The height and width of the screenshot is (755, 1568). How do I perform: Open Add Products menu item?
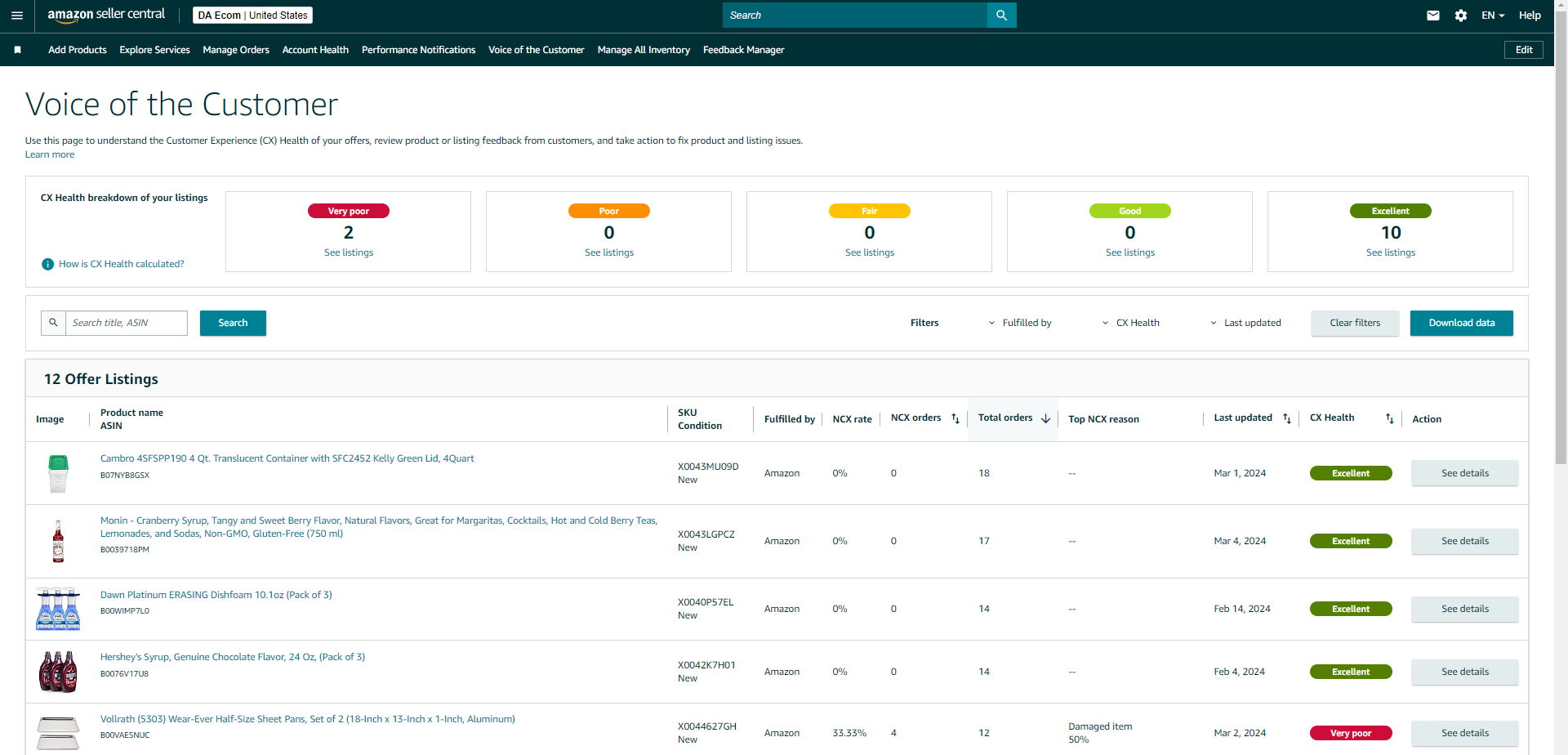(x=78, y=50)
